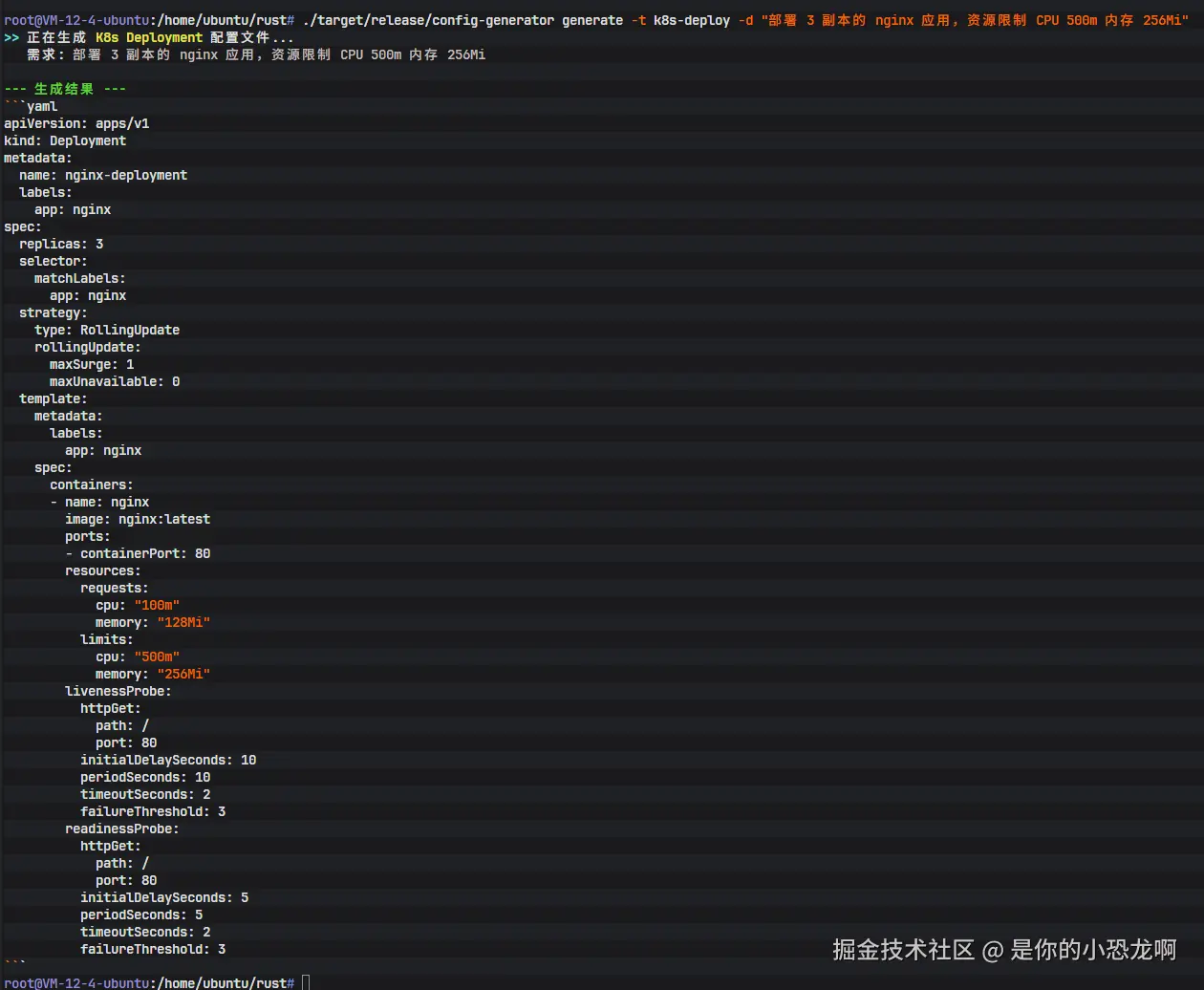Click the 'strategy:' key
The image size is (1204, 990).
coord(54,312)
